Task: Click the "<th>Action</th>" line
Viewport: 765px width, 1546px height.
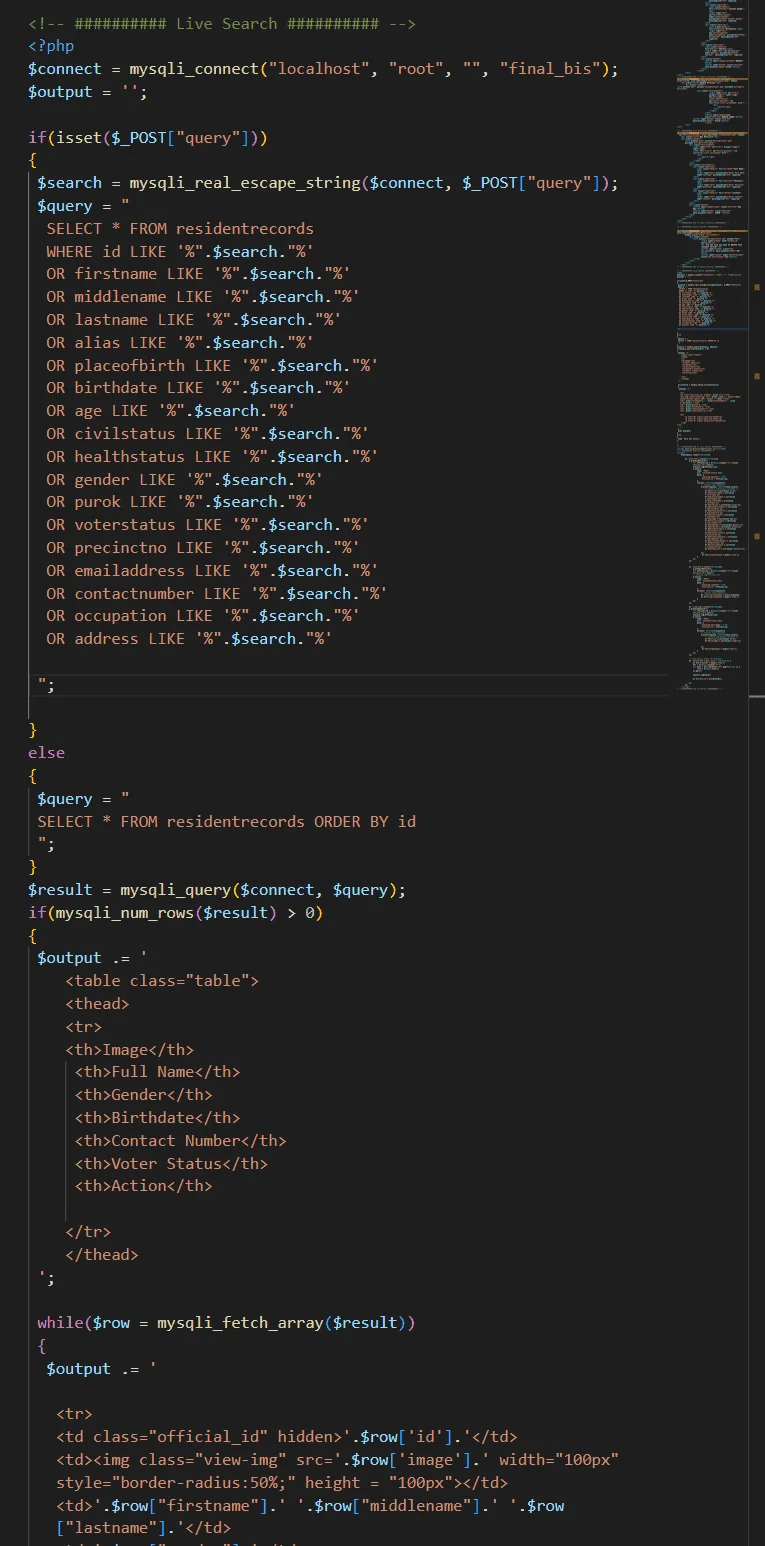Action: [143, 1186]
